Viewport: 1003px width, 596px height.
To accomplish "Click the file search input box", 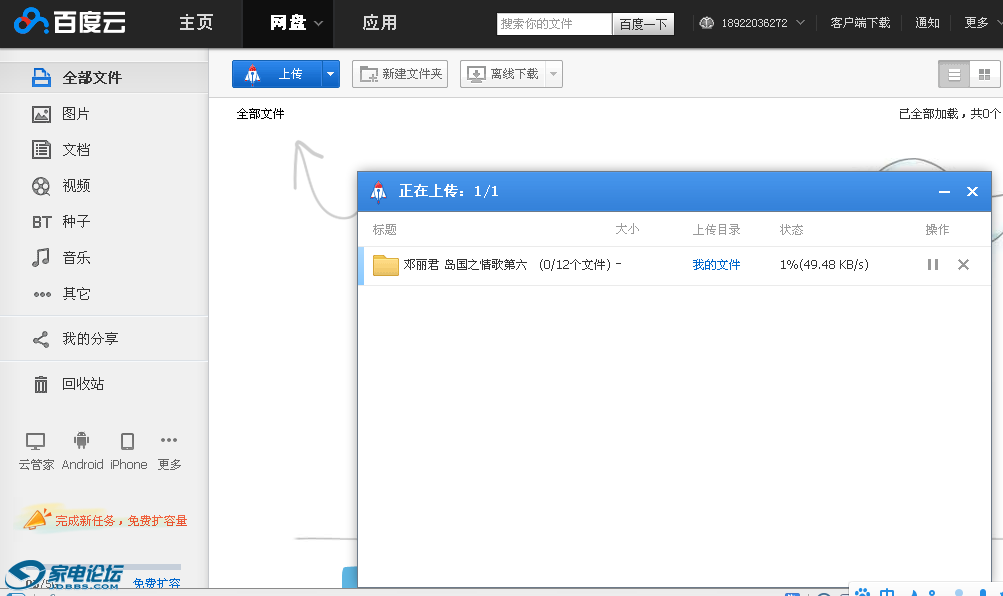I will click(x=554, y=23).
